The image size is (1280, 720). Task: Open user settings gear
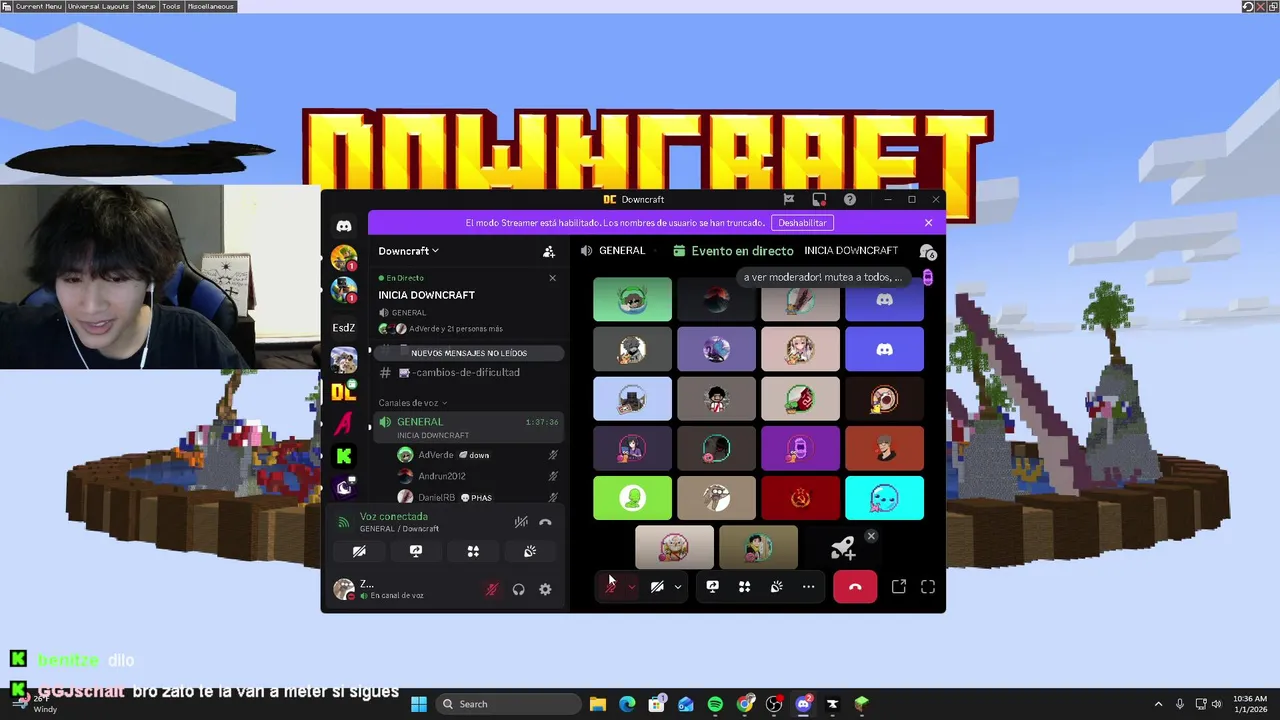point(545,590)
